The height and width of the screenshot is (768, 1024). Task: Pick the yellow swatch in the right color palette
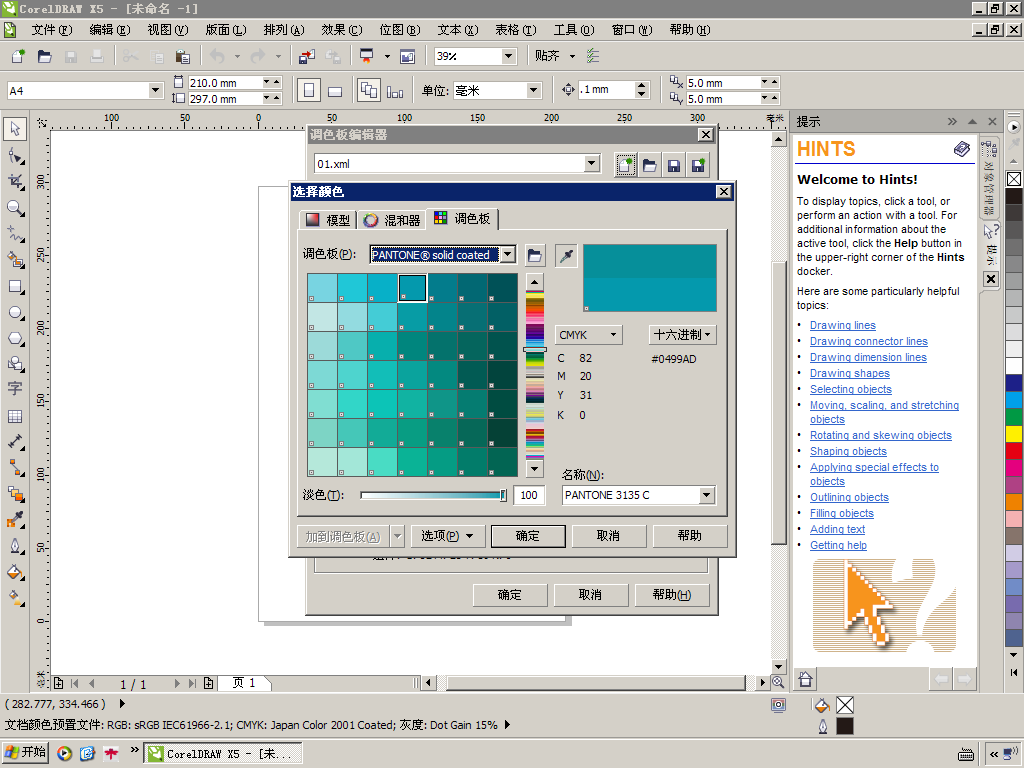(1014, 433)
